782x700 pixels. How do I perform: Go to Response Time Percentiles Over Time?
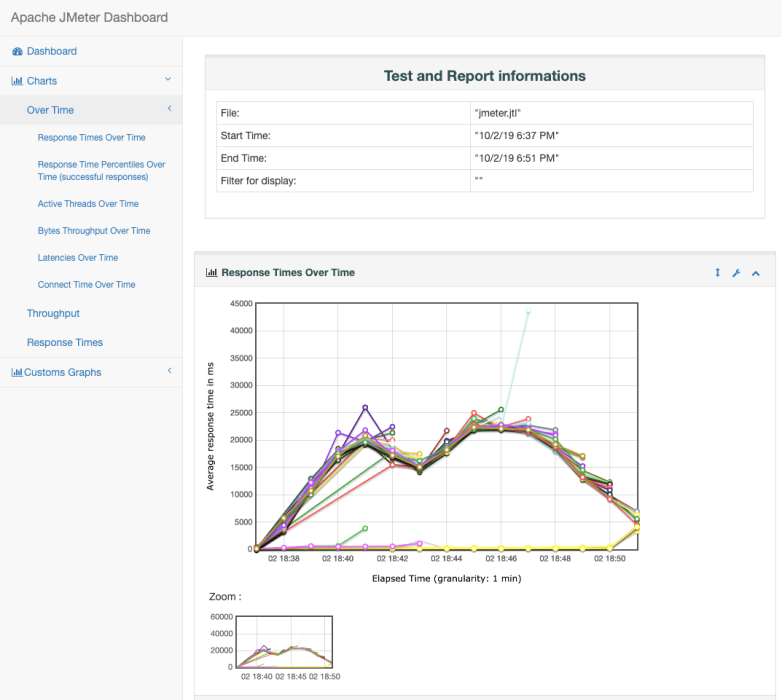point(101,171)
